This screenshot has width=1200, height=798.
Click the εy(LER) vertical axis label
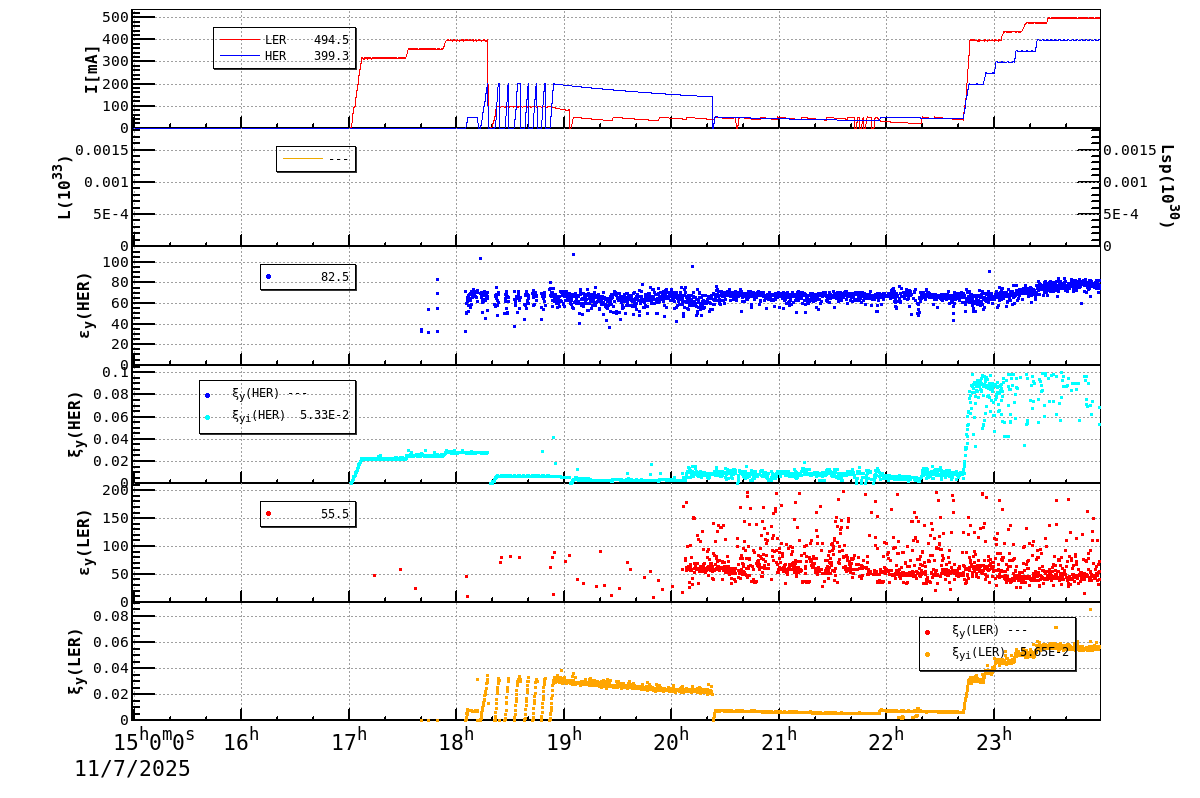point(84,542)
